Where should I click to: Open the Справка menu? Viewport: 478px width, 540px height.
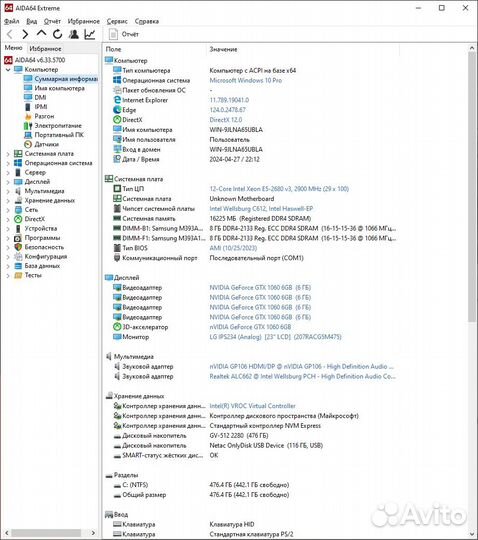(x=147, y=21)
